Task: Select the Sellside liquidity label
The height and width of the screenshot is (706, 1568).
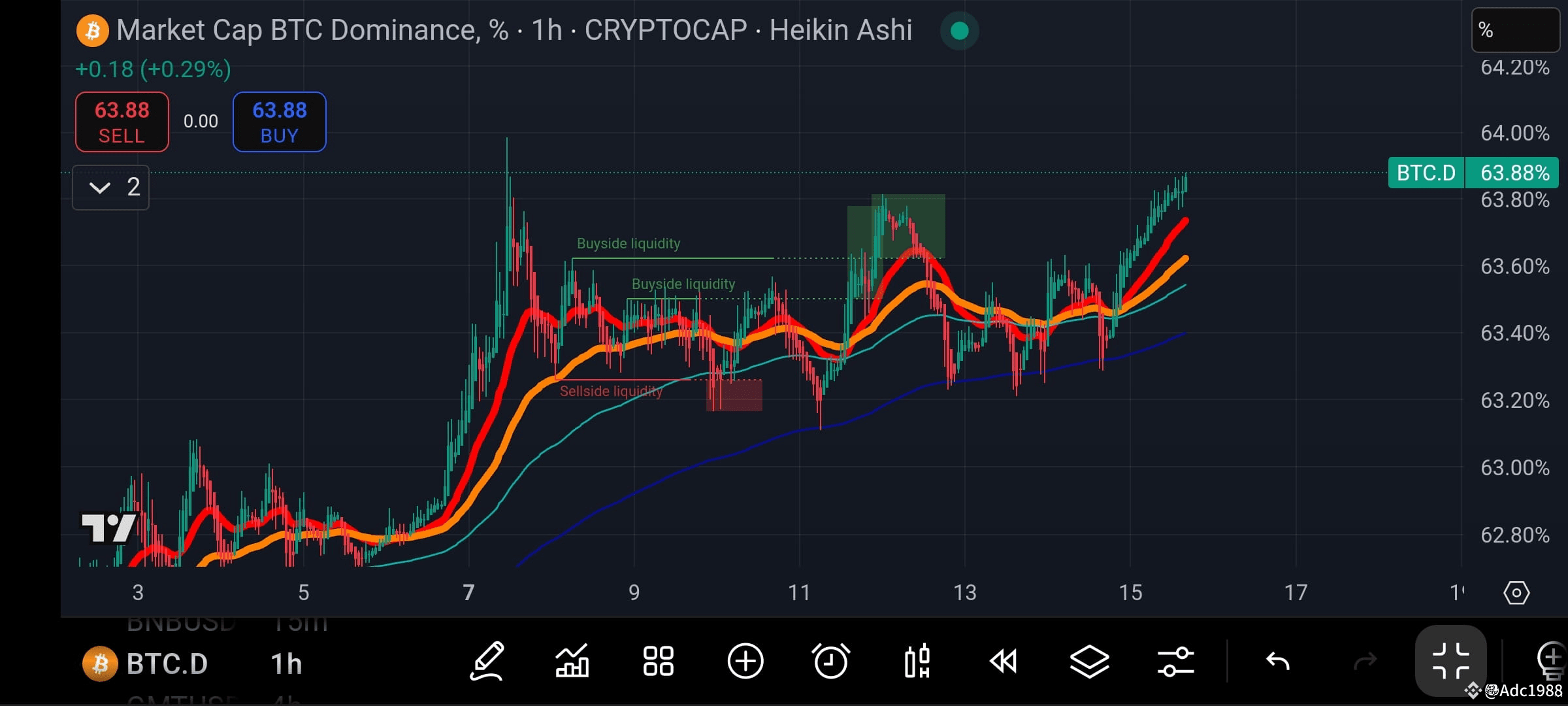Action: pos(611,392)
